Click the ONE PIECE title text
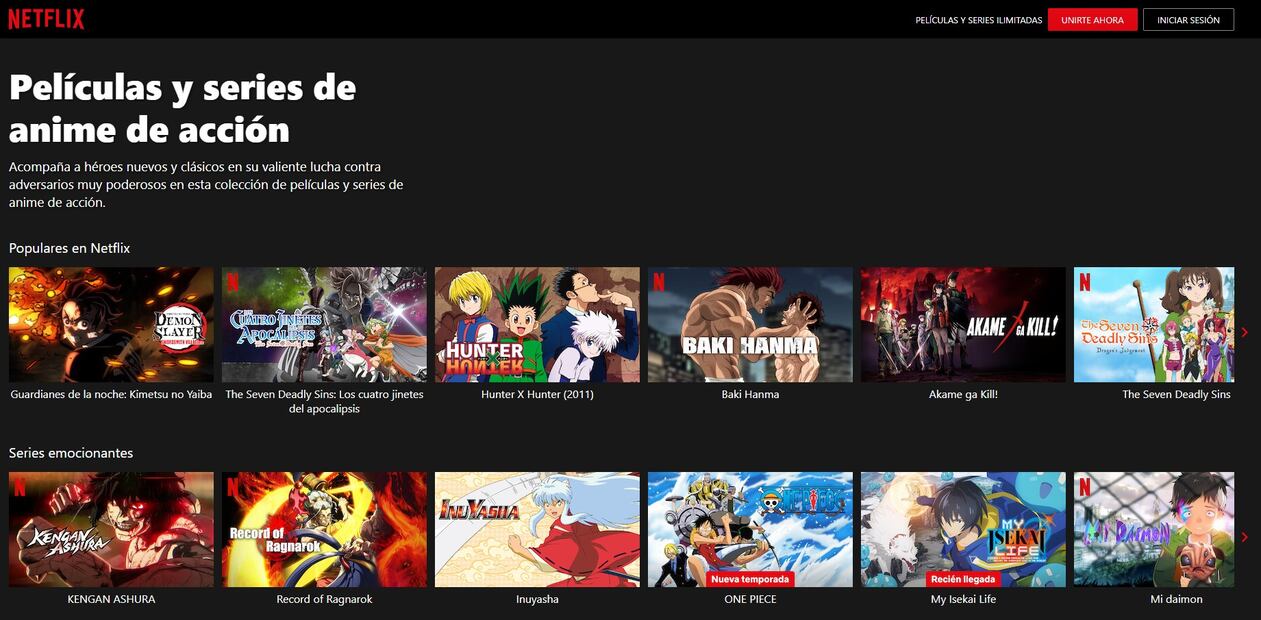This screenshot has height=620, width=1261. [750, 599]
